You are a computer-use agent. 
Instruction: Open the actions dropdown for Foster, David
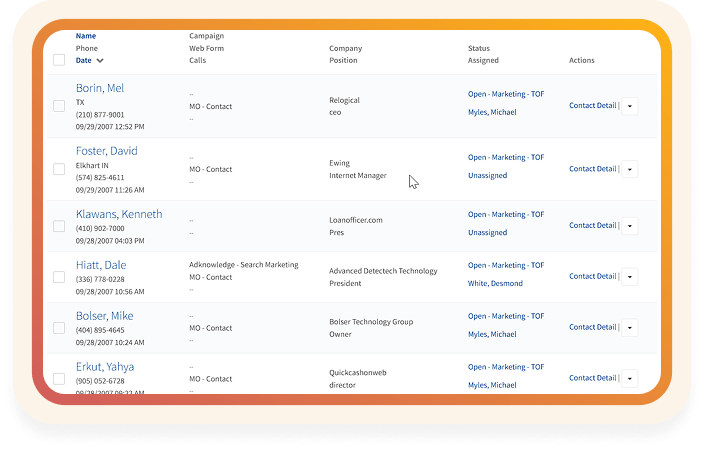tap(629, 169)
